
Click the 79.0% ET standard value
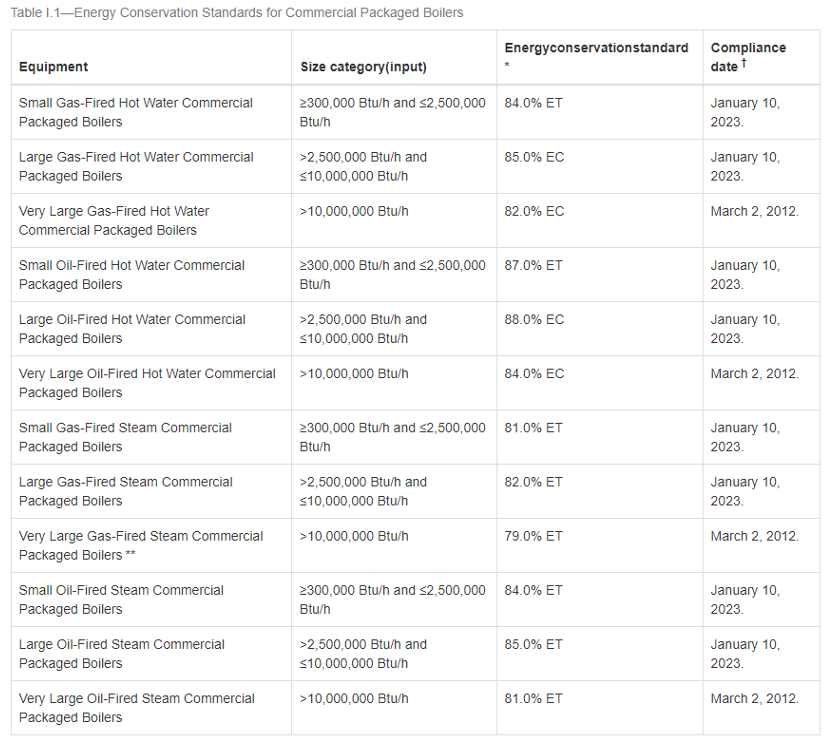click(533, 536)
